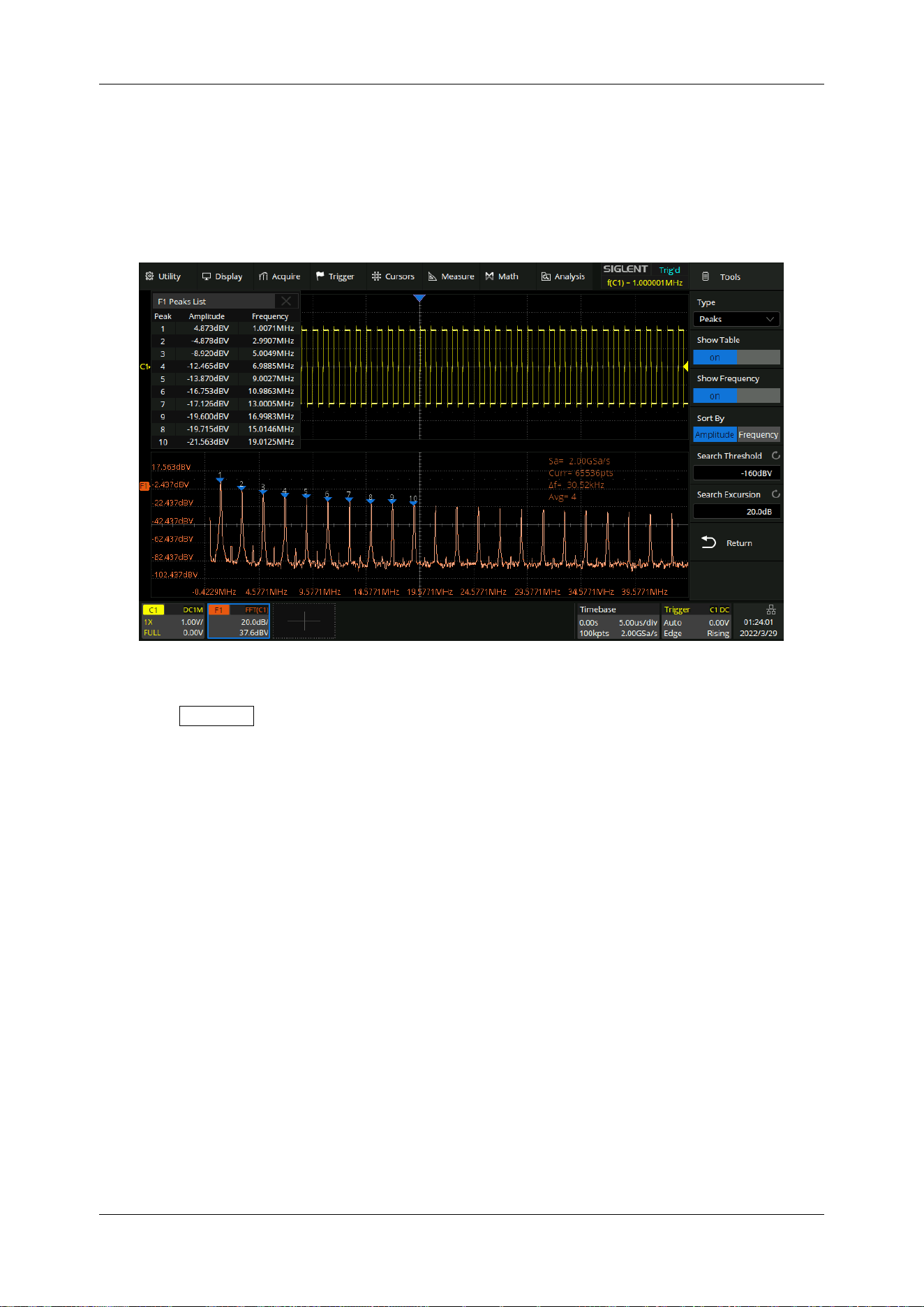Click the trigger delay marker triangle

click(x=419, y=298)
